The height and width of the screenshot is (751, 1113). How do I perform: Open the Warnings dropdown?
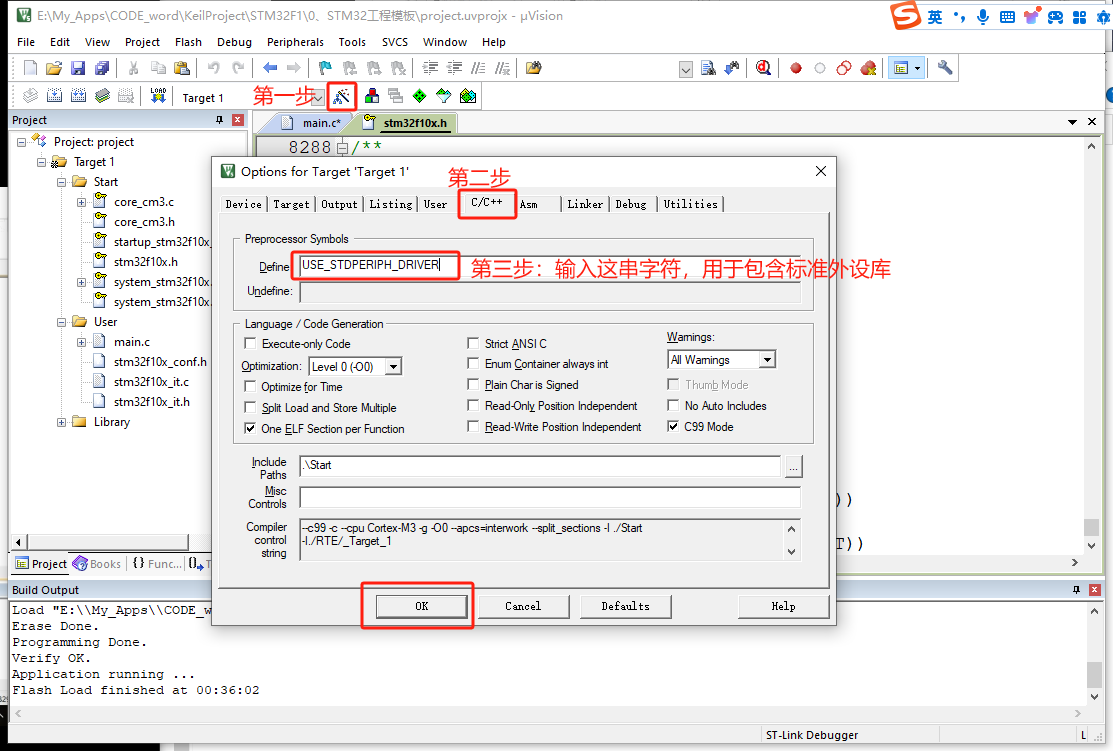767,360
